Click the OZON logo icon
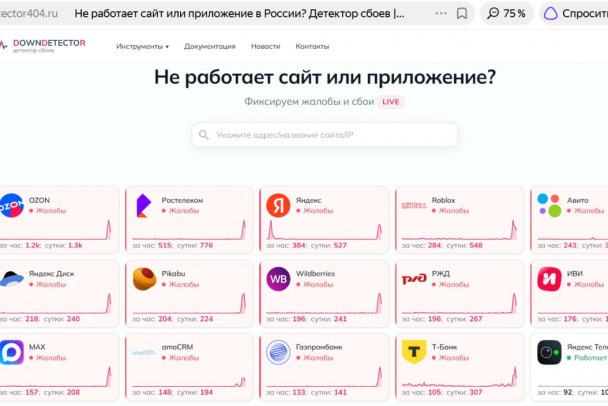 click(11, 205)
